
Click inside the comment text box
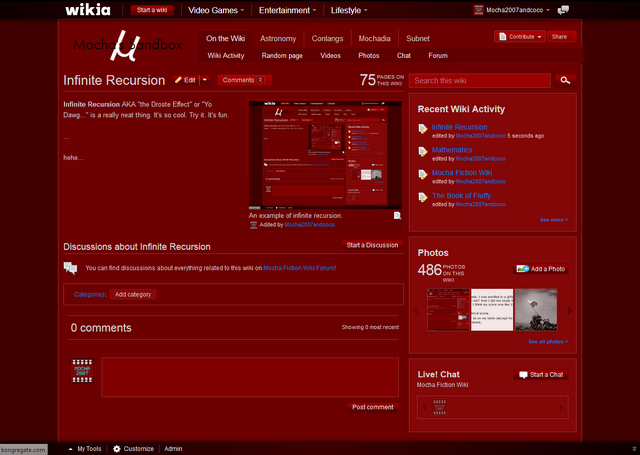250,377
